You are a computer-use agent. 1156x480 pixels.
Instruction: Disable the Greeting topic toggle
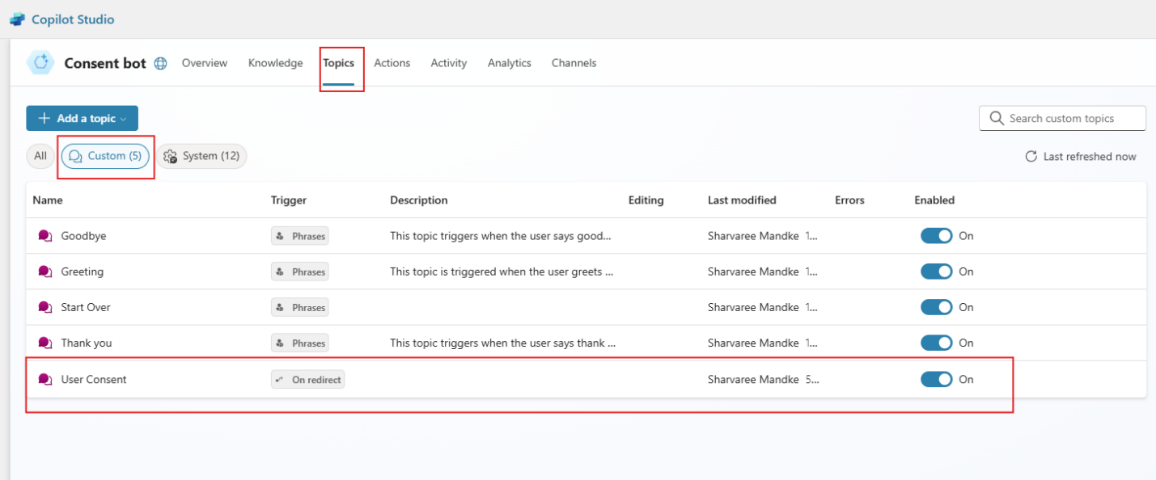click(936, 272)
